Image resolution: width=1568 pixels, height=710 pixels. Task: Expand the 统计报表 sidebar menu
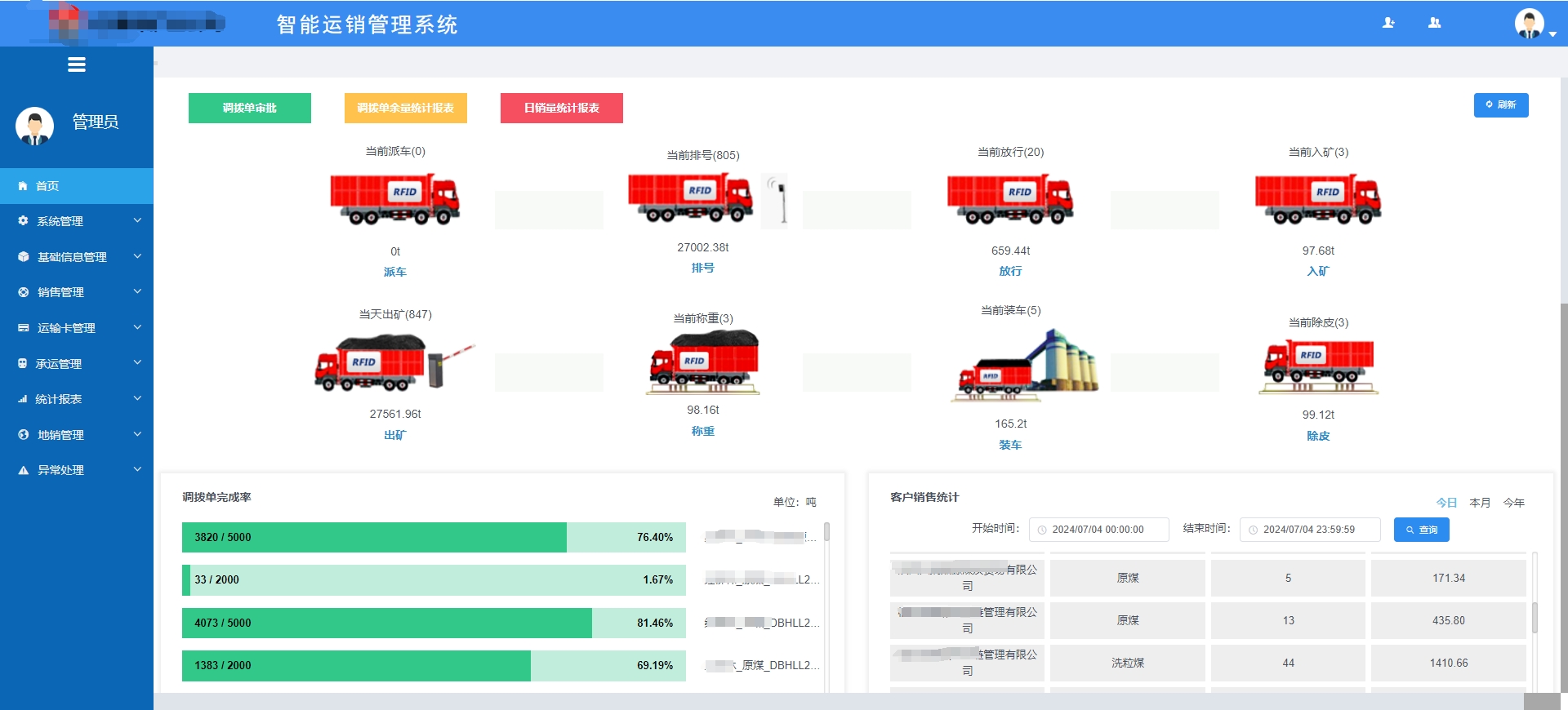point(77,399)
